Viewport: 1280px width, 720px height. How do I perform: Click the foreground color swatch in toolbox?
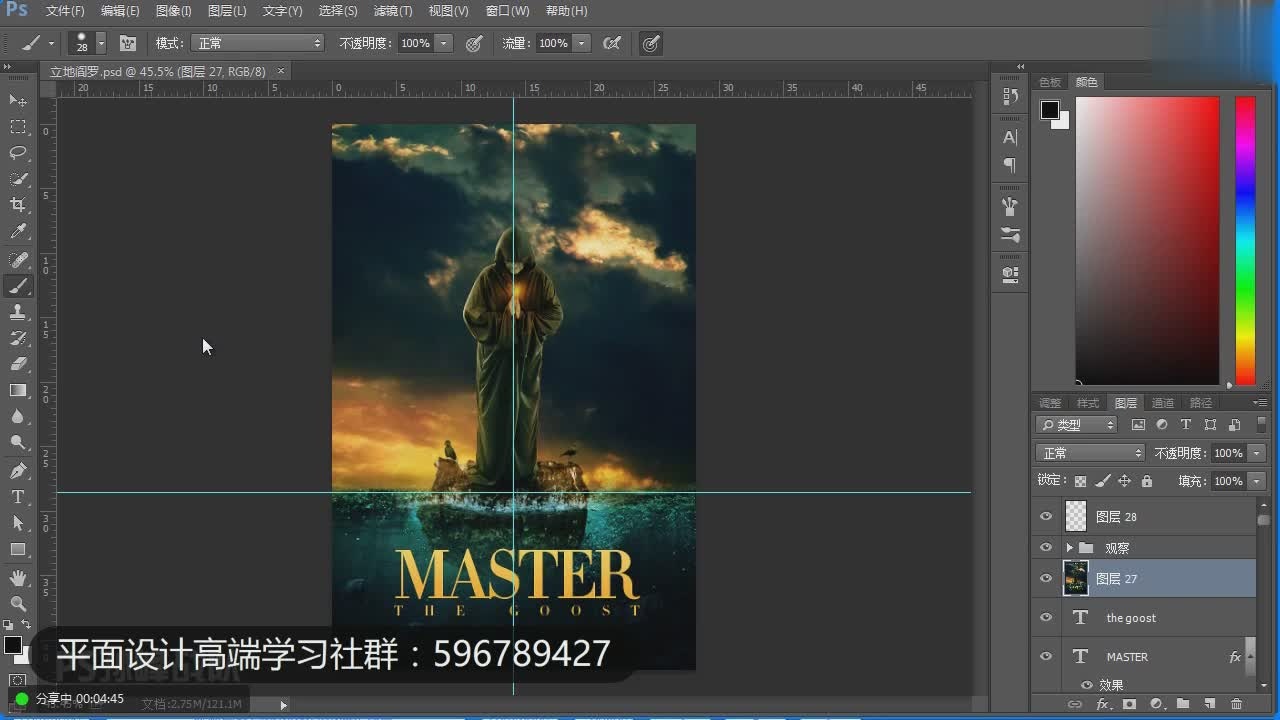(x=12, y=645)
